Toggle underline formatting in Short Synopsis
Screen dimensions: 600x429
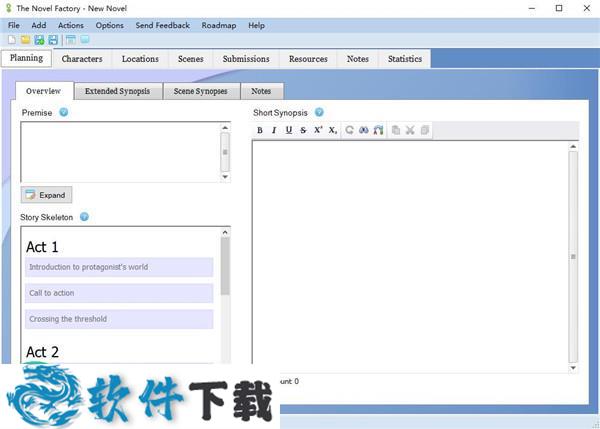point(289,130)
